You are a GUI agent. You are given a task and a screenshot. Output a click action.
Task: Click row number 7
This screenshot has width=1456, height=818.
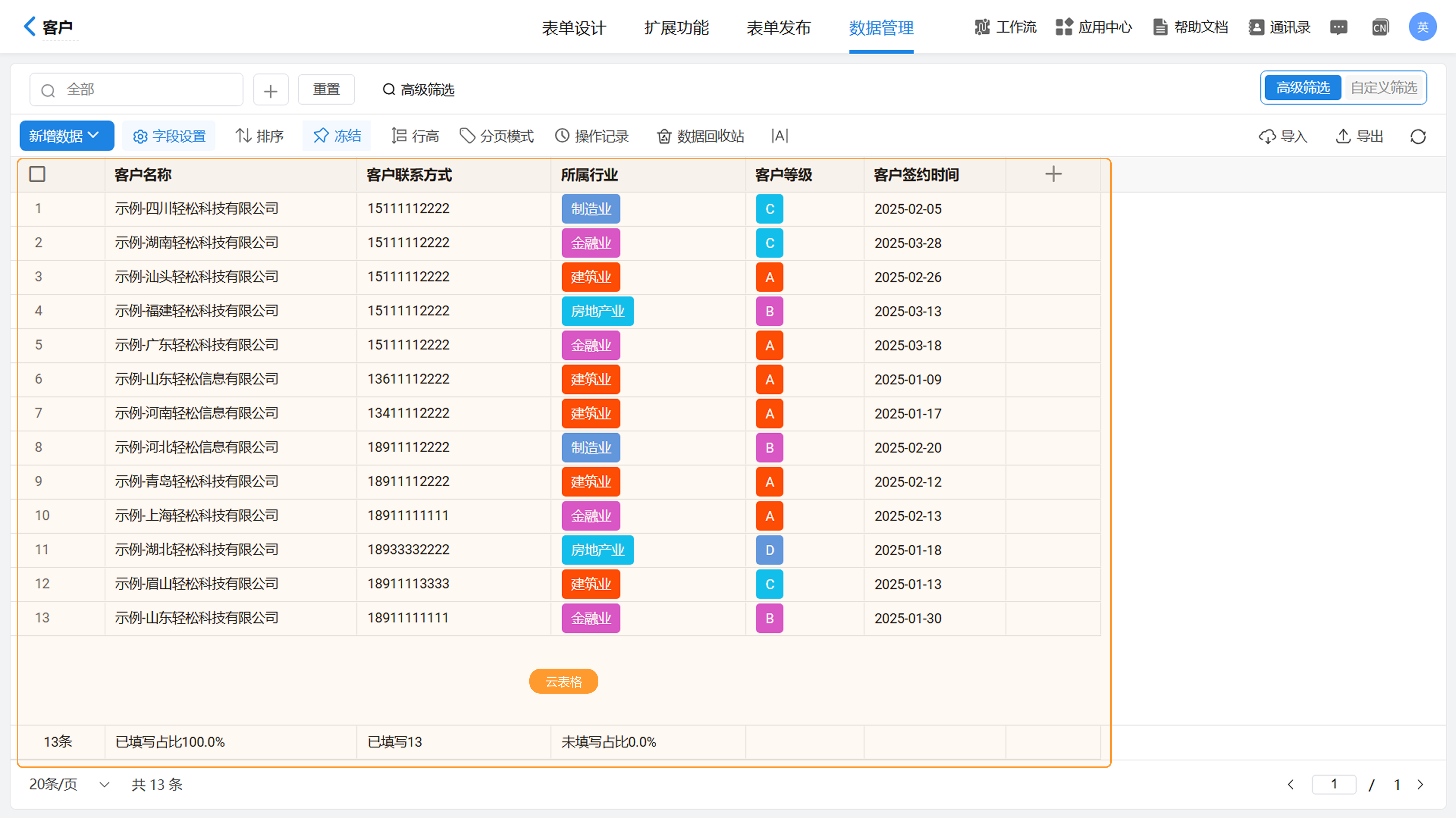point(38,413)
